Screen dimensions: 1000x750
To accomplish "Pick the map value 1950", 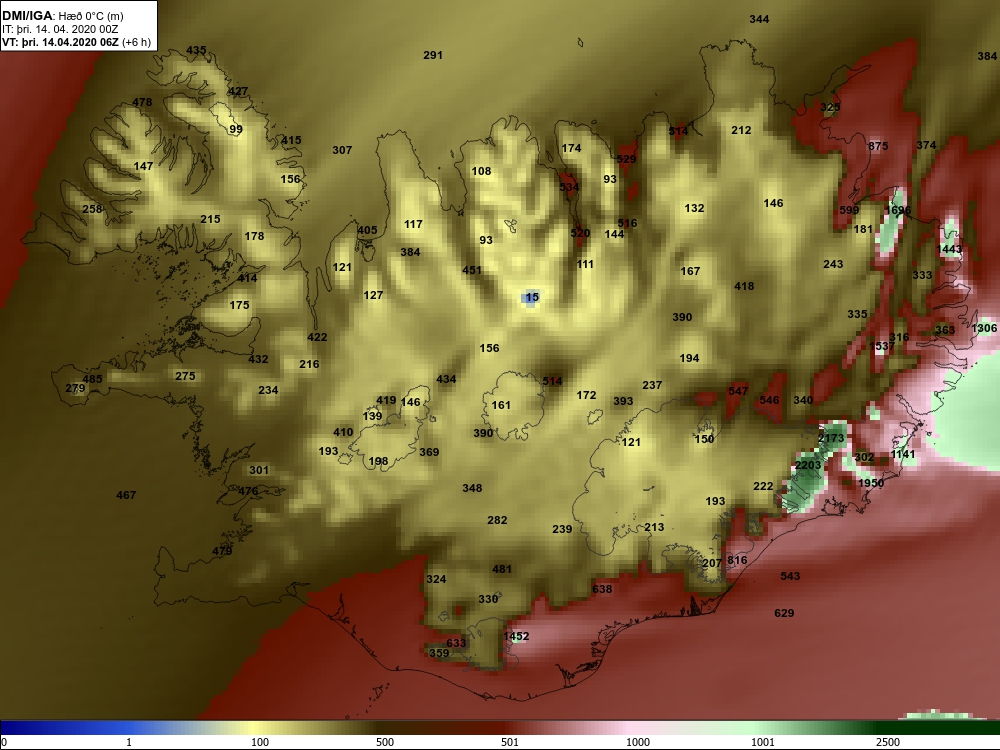I will [x=871, y=483].
